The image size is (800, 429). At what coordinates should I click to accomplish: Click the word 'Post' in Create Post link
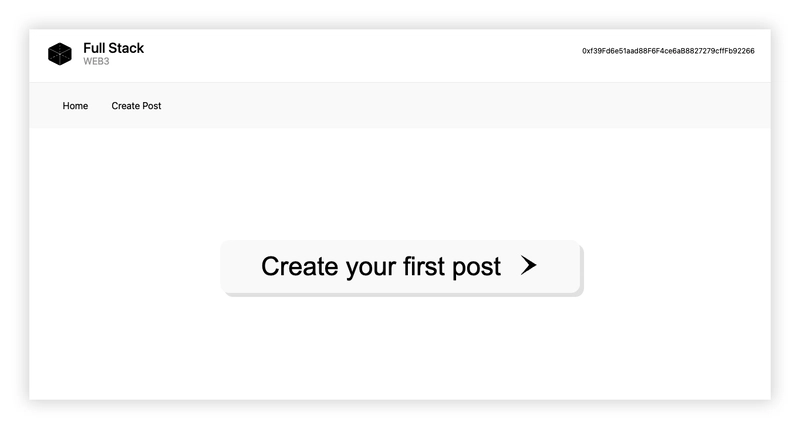point(152,106)
